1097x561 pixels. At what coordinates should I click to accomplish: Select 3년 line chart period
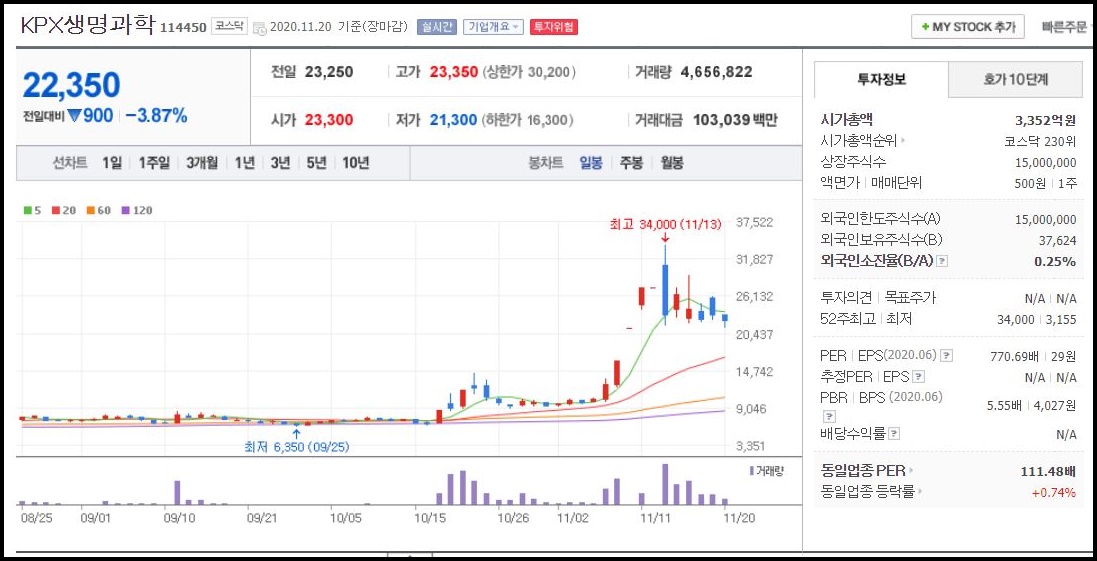281,163
